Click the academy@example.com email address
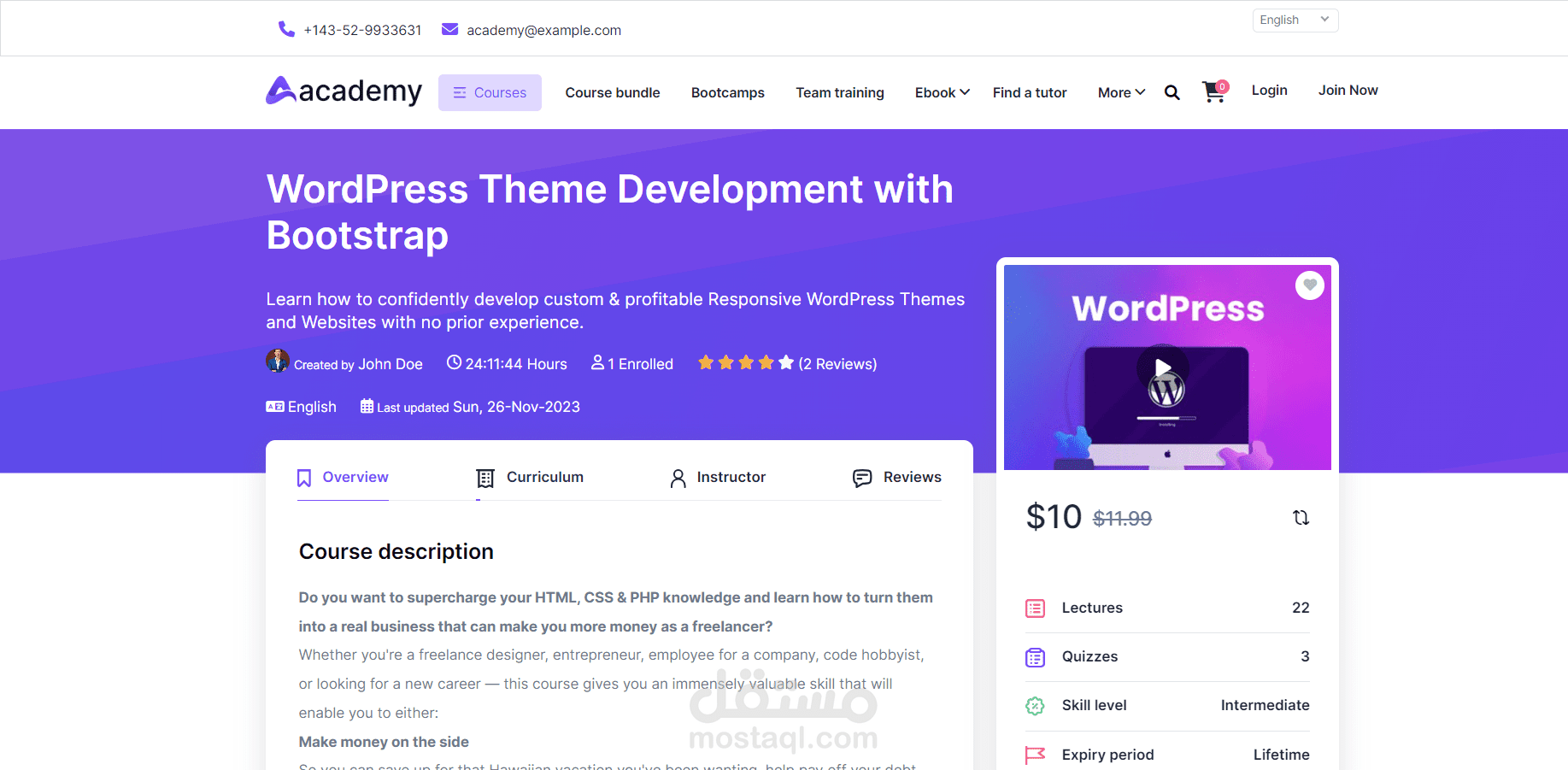The width and height of the screenshot is (1568, 770). click(x=544, y=31)
